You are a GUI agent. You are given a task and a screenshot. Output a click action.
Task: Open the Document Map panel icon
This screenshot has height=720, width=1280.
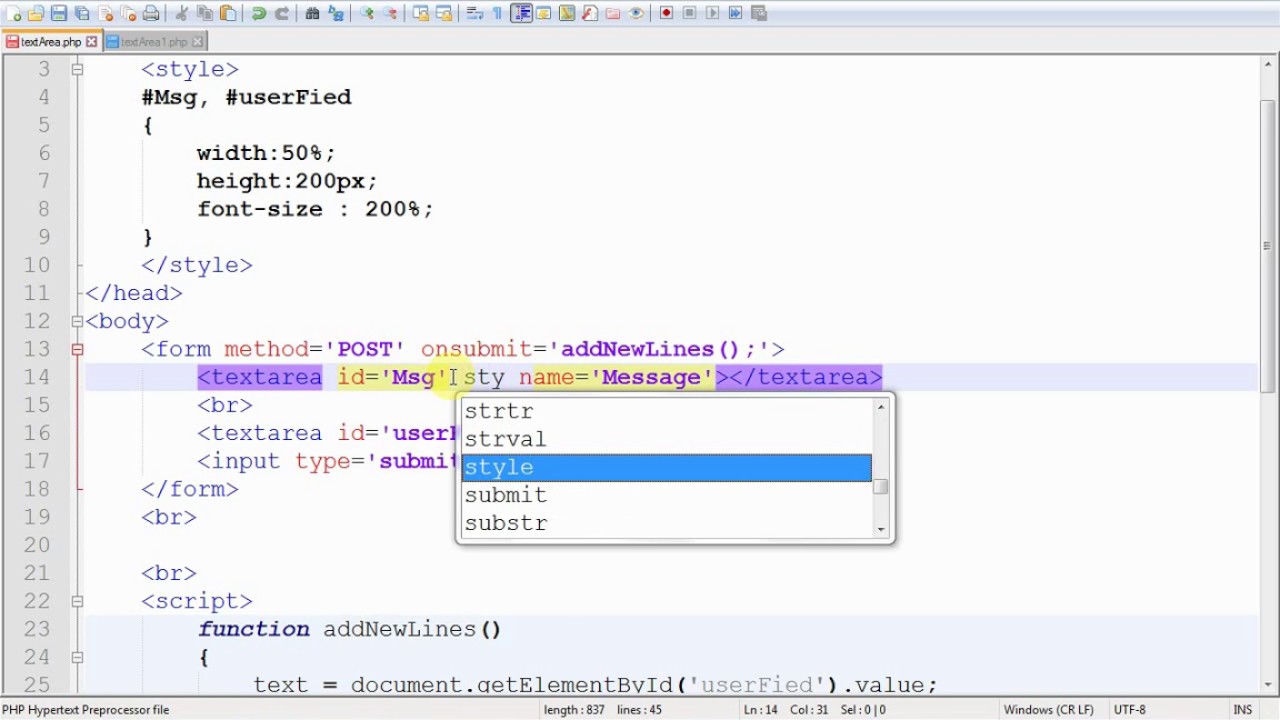pos(567,13)
